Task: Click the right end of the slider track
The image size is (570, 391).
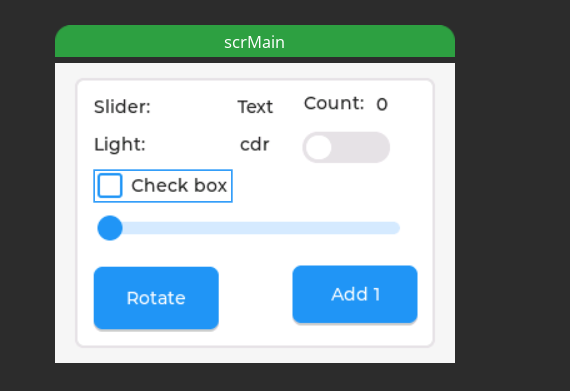Action: [394, 228]
